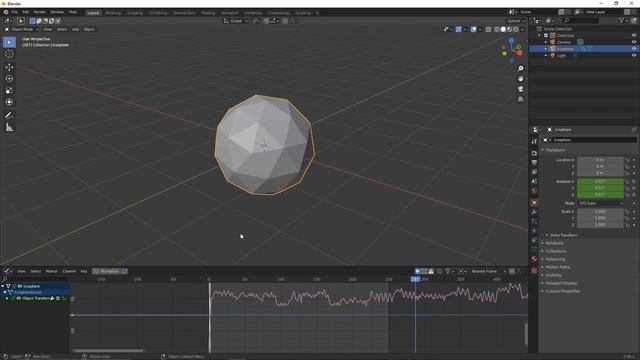Switch to wireframe viewport shading
The width and height of the screenshot is (640, 360).
(x=496, y=29)
